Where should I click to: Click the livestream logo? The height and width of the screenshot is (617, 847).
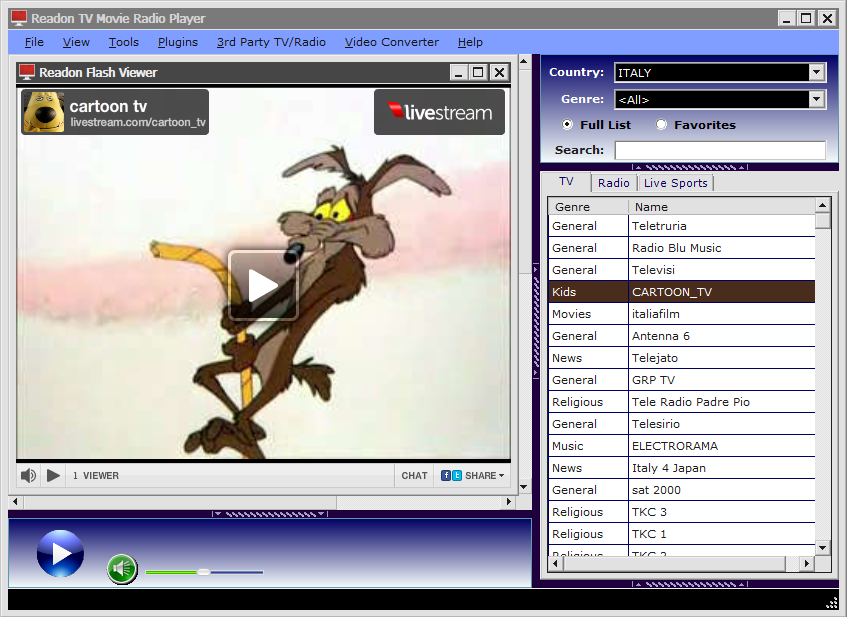(x=439, y=112)
